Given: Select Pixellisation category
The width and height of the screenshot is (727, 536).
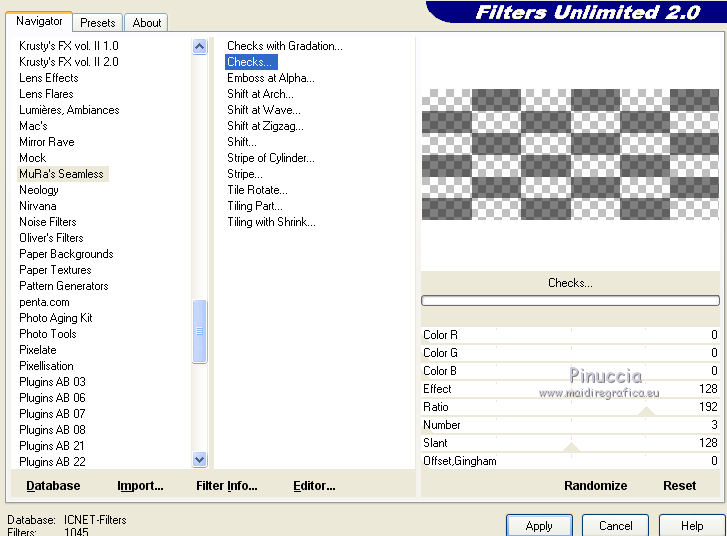Looking at the screenshot, I should point(46,366).
